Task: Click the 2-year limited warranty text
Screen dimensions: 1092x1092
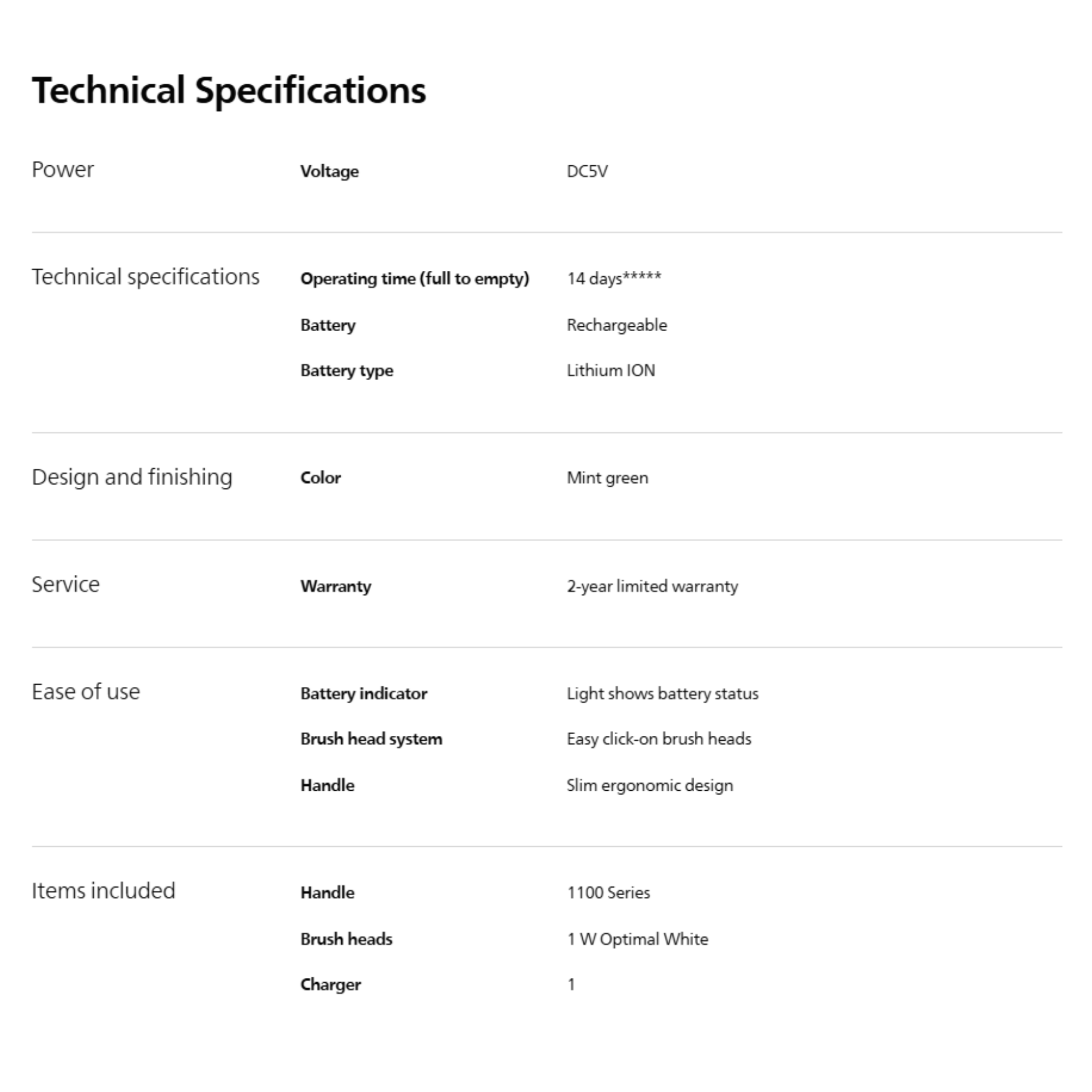Action: tap(652, 586)
